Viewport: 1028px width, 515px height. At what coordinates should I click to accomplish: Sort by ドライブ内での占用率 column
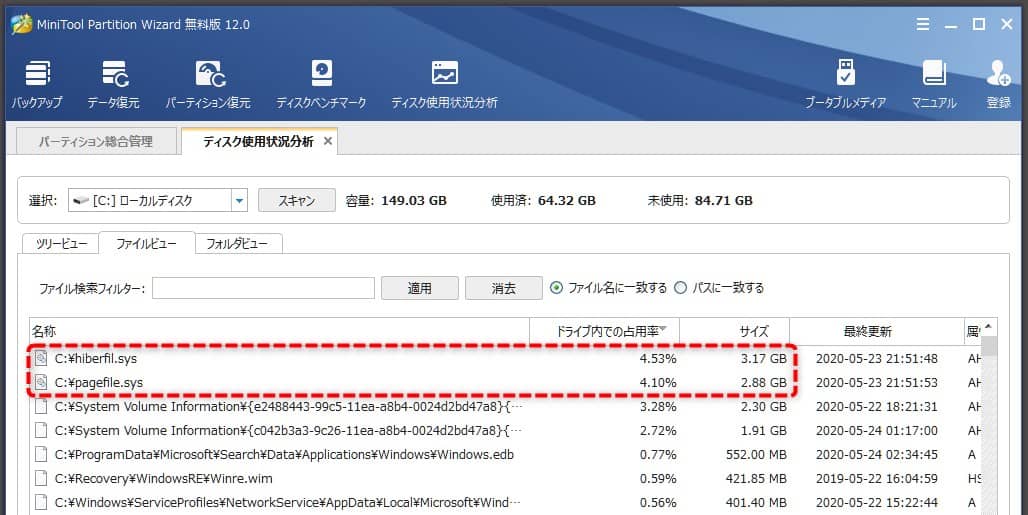click(604, 332)
